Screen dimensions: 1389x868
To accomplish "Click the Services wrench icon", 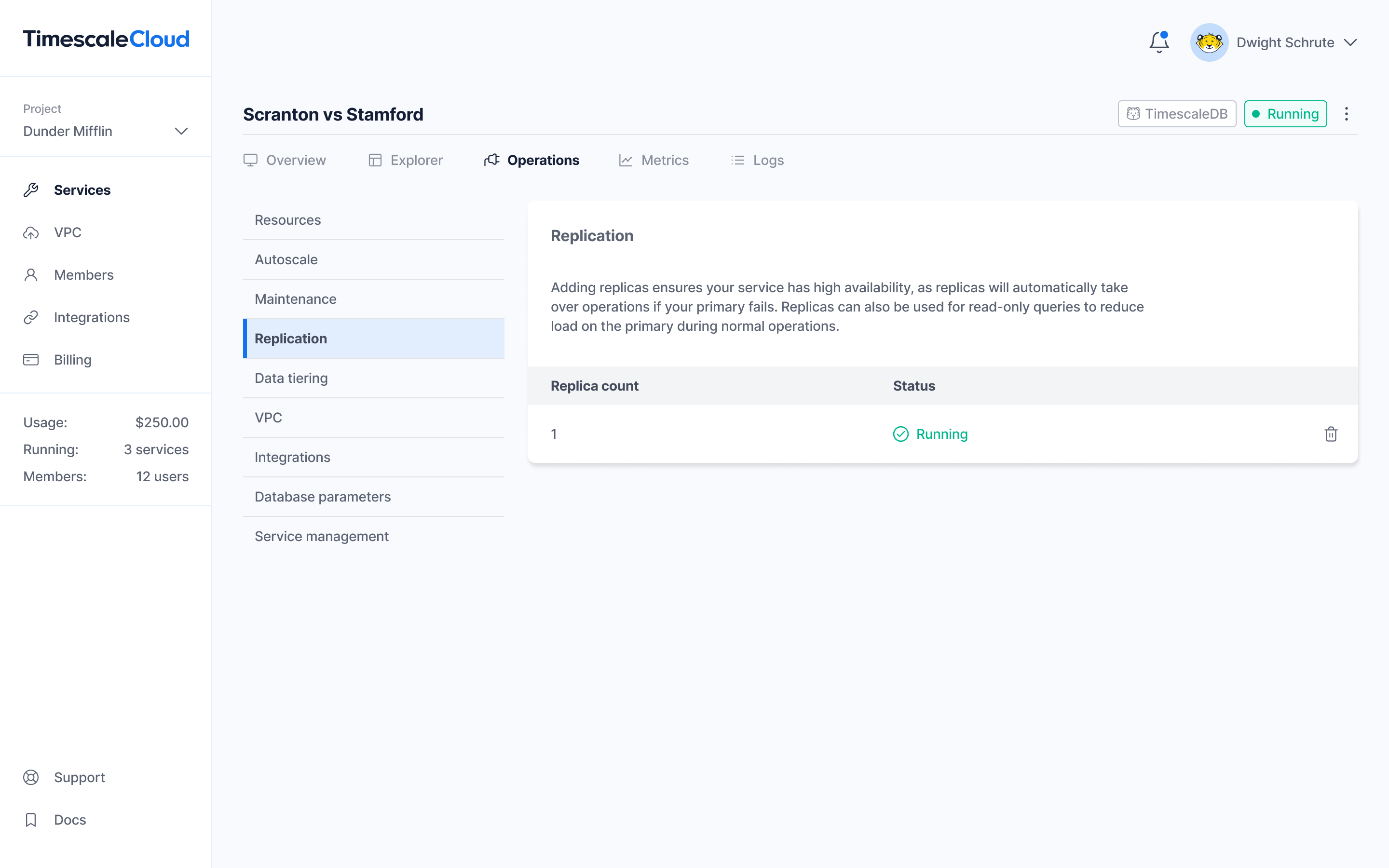I will 31,190.
